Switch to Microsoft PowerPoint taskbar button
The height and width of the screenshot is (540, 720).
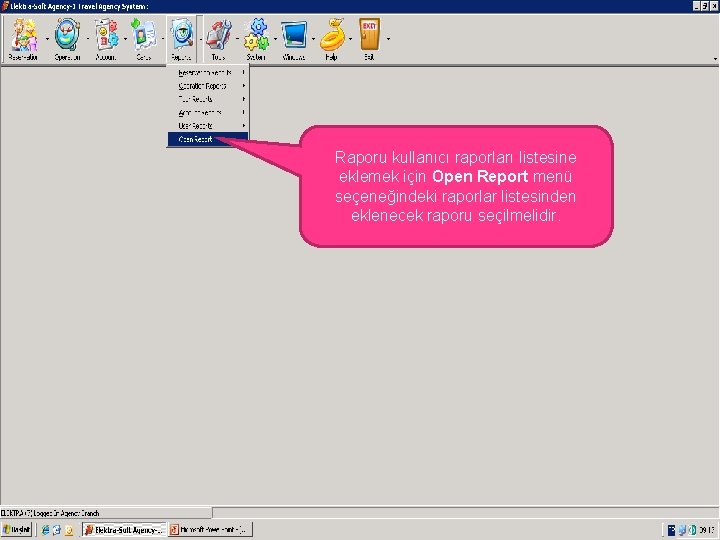pyautogui.click(x=210, y=530)
